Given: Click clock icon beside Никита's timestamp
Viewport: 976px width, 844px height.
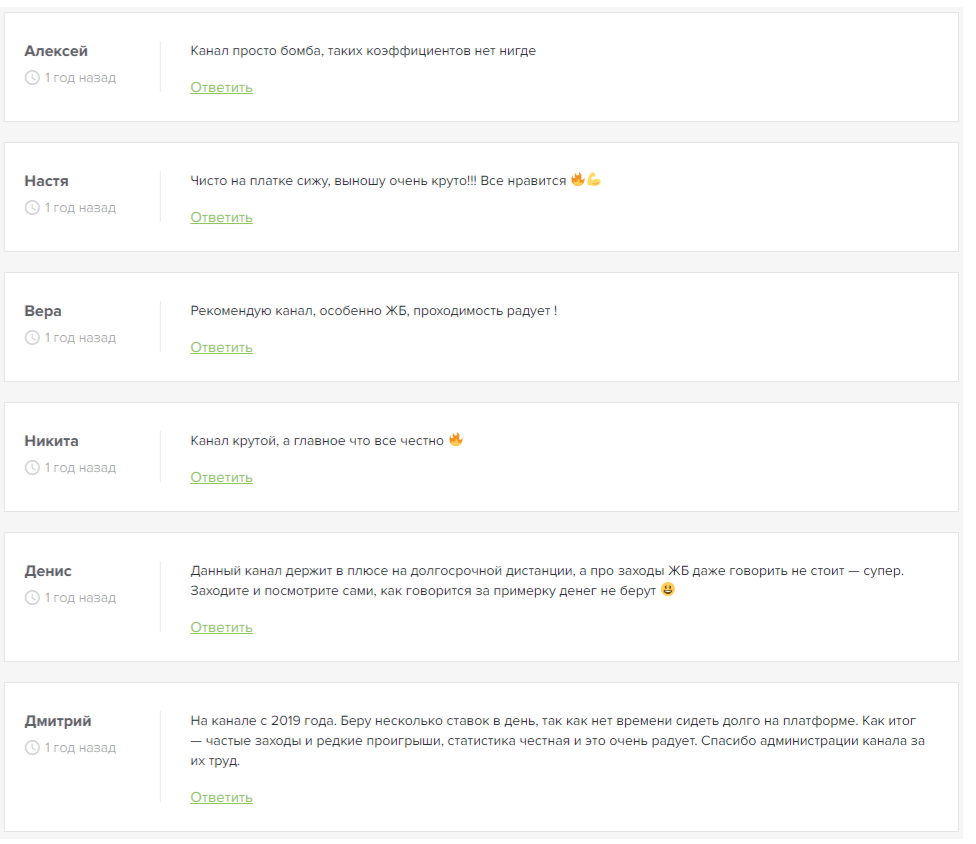Looking at the screenshot, I should pyautogui.click(x=32, y=468).
